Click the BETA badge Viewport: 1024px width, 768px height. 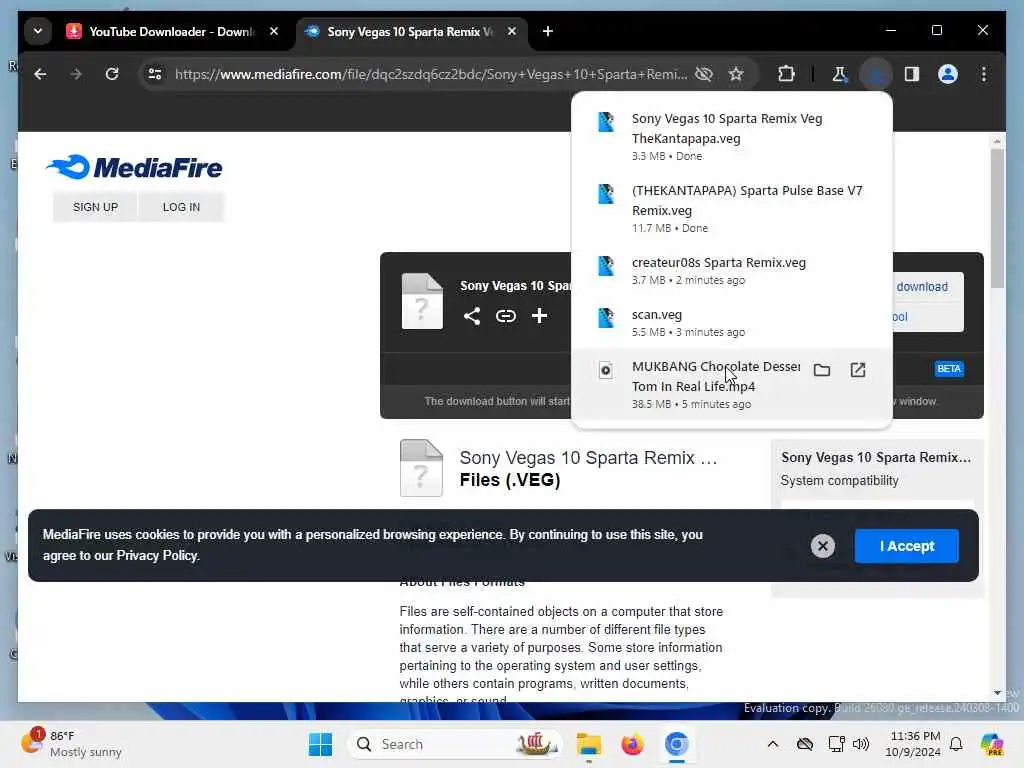coord(948,368)
